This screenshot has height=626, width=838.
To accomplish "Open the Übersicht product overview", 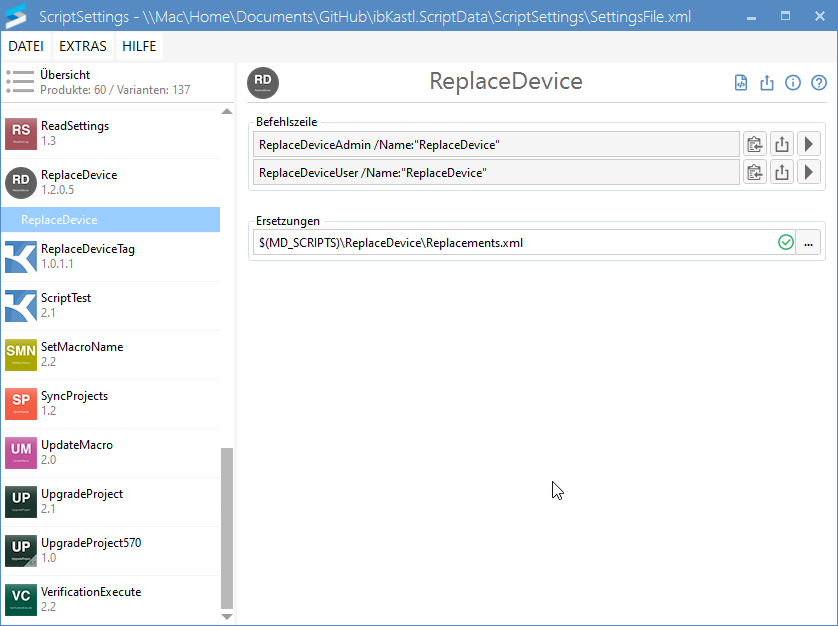I will click(x=65, y=82).
